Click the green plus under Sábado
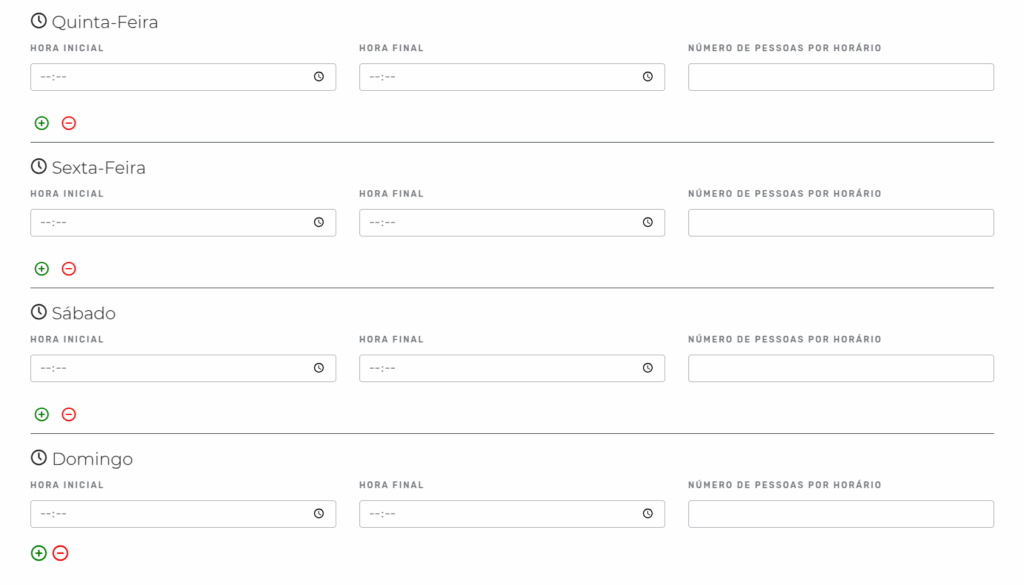The width and height of the screenshot is (1024, 585). click(x=42, y=414)
